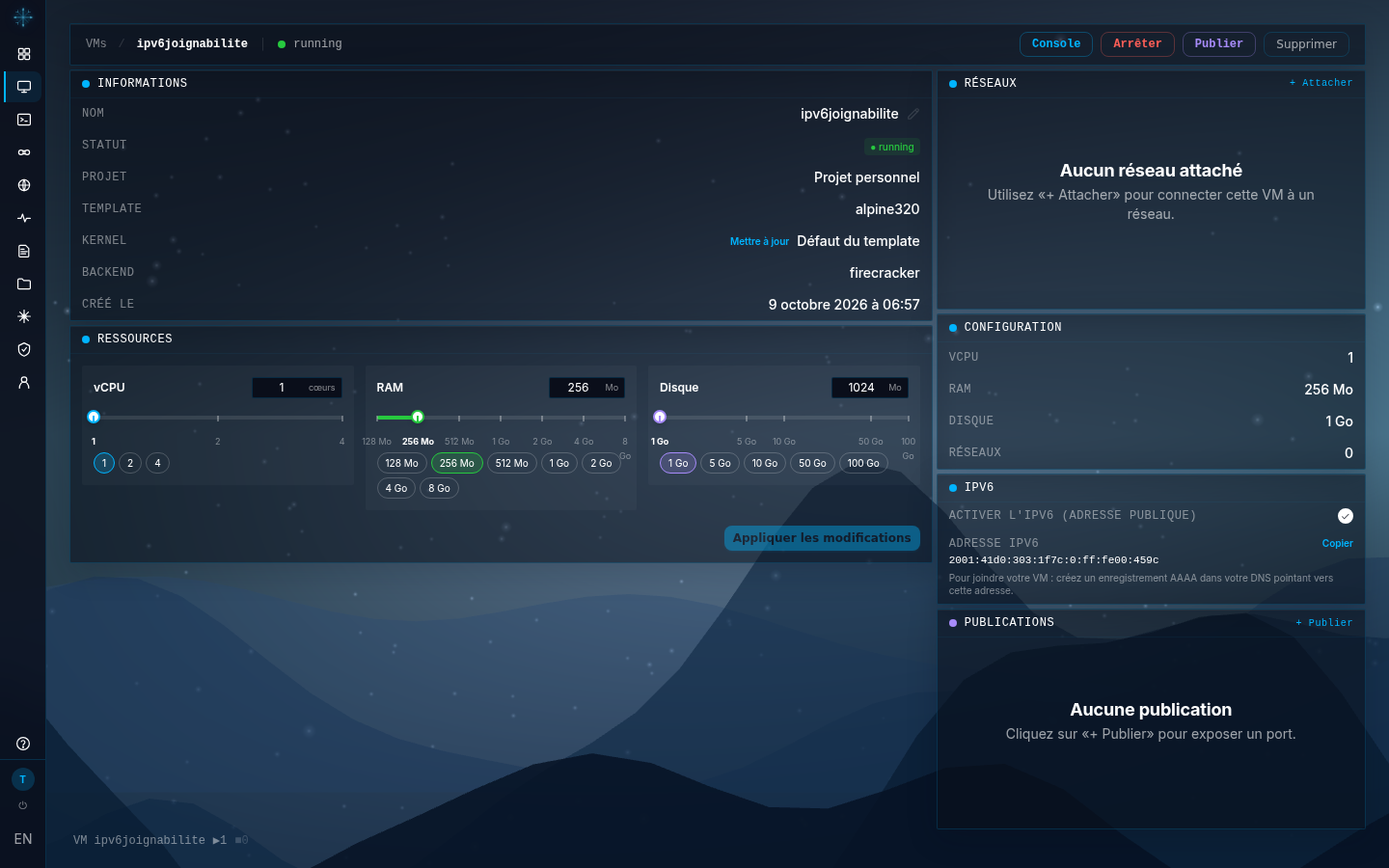Viewport: 1389px width, 868px height.
Task: Copy the IPv6 address with Copier
Action: (x=1337, y=544)
